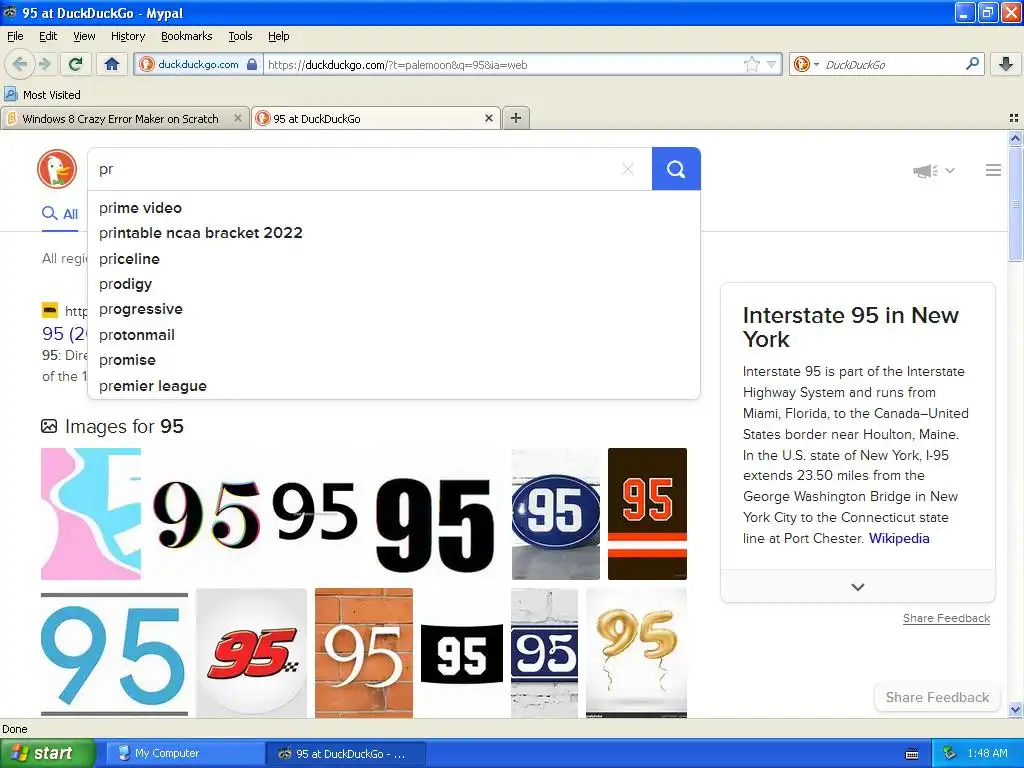Open the View menu

(x=84, y=36)
